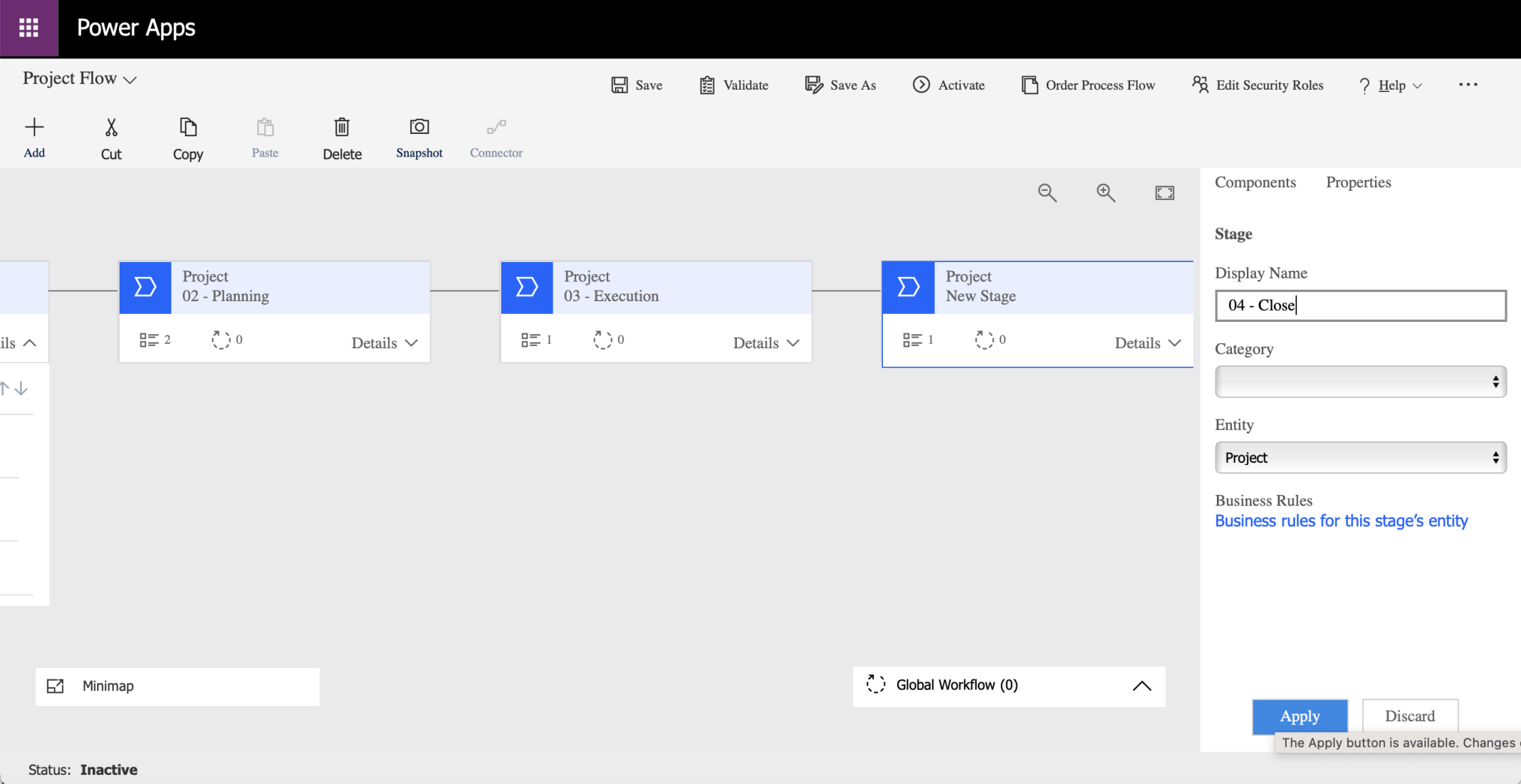1521x784 pixels.
Task: Click the zoom out magnifier icon
Action: 1047,193
